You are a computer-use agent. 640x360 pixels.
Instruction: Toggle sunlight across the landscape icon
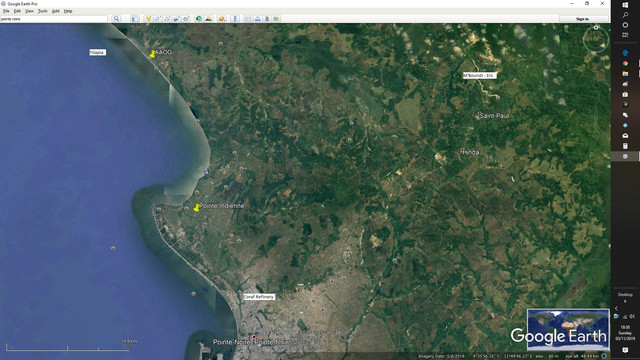[209, 19]
